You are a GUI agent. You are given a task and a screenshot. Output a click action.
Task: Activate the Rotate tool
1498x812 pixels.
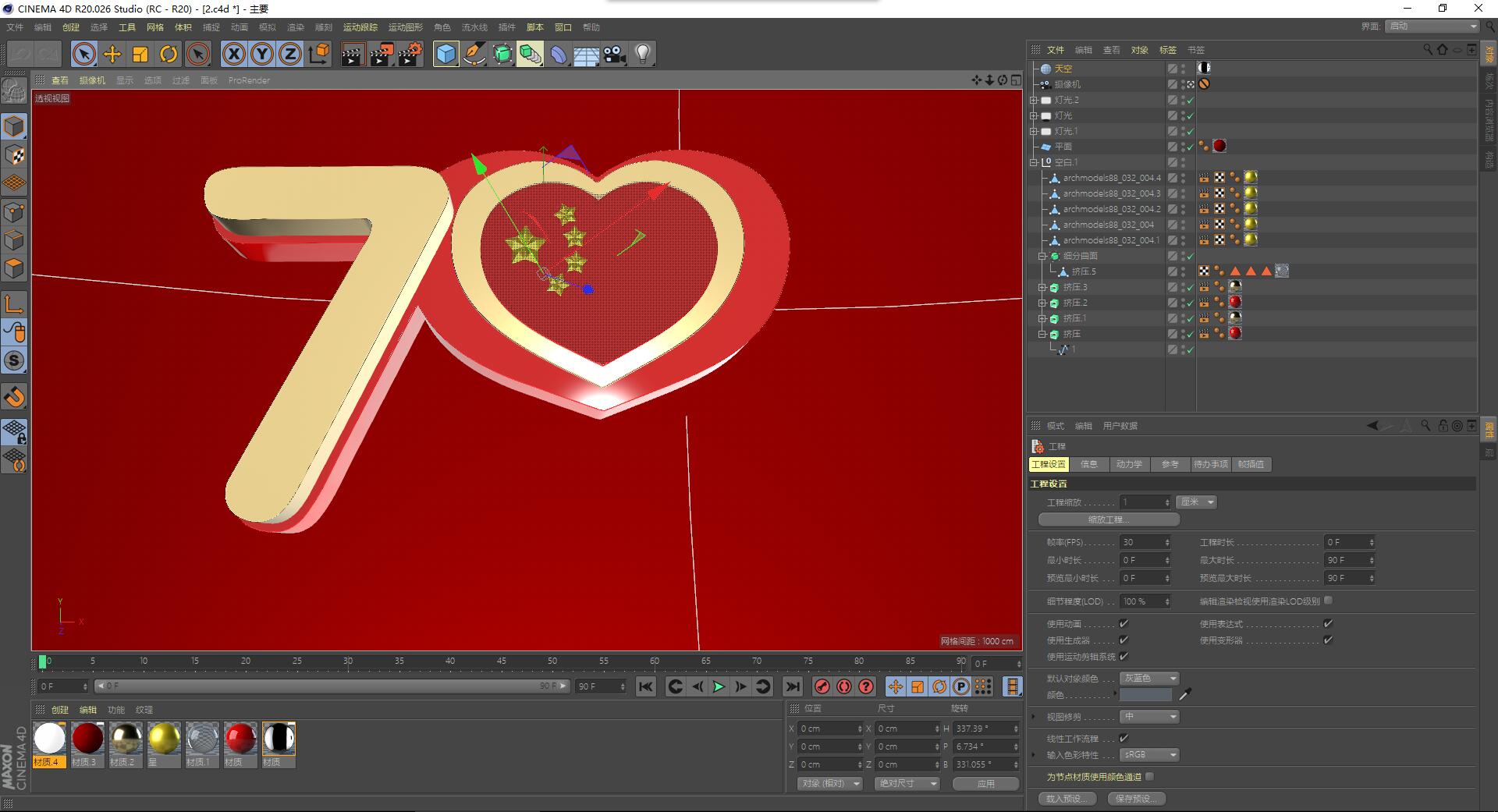pos(169,54)
